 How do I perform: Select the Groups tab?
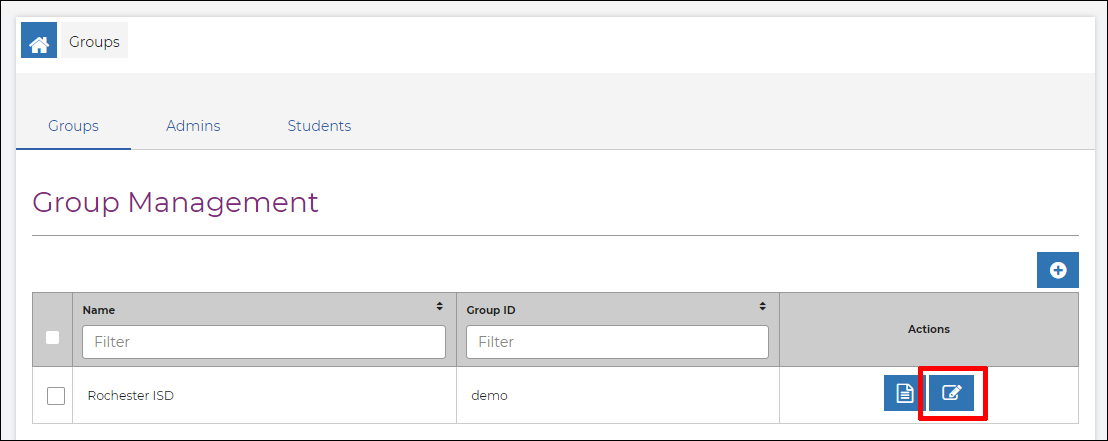[x=73, y=126]
